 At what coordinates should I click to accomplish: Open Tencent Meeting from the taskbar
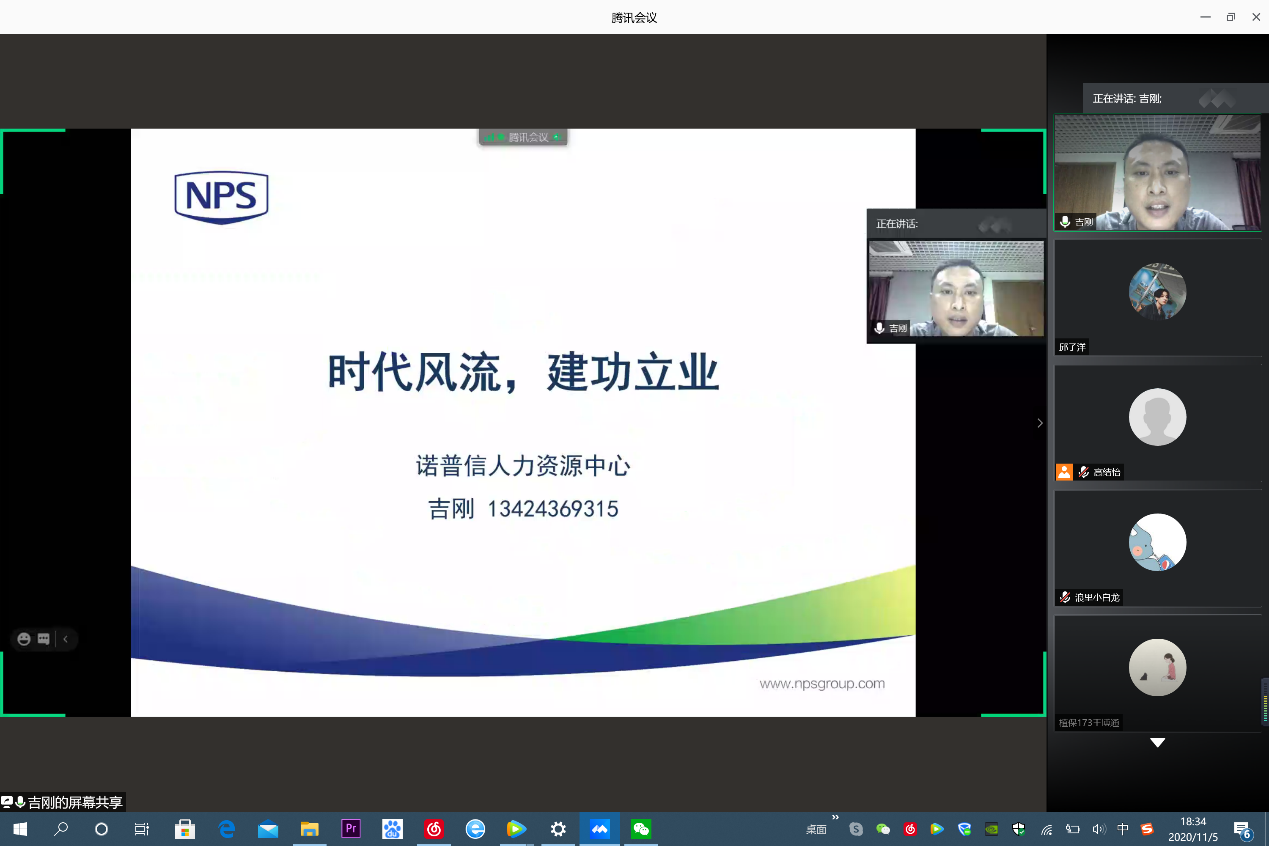pyautogui.click(x=599, y=829)
